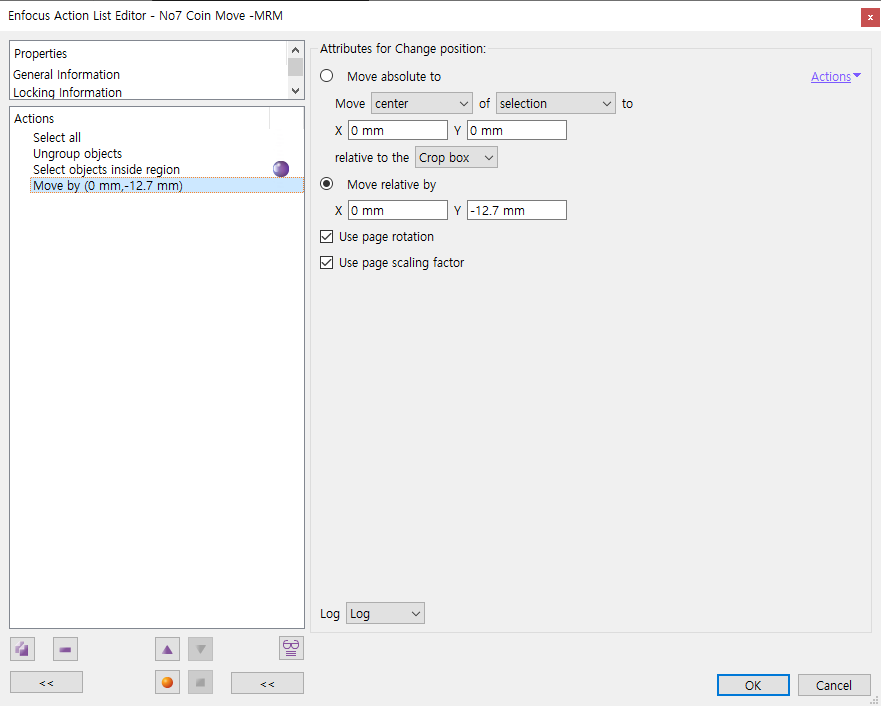
Task: Click the purple sphere beside Select objects inside region
Action: 281,169
